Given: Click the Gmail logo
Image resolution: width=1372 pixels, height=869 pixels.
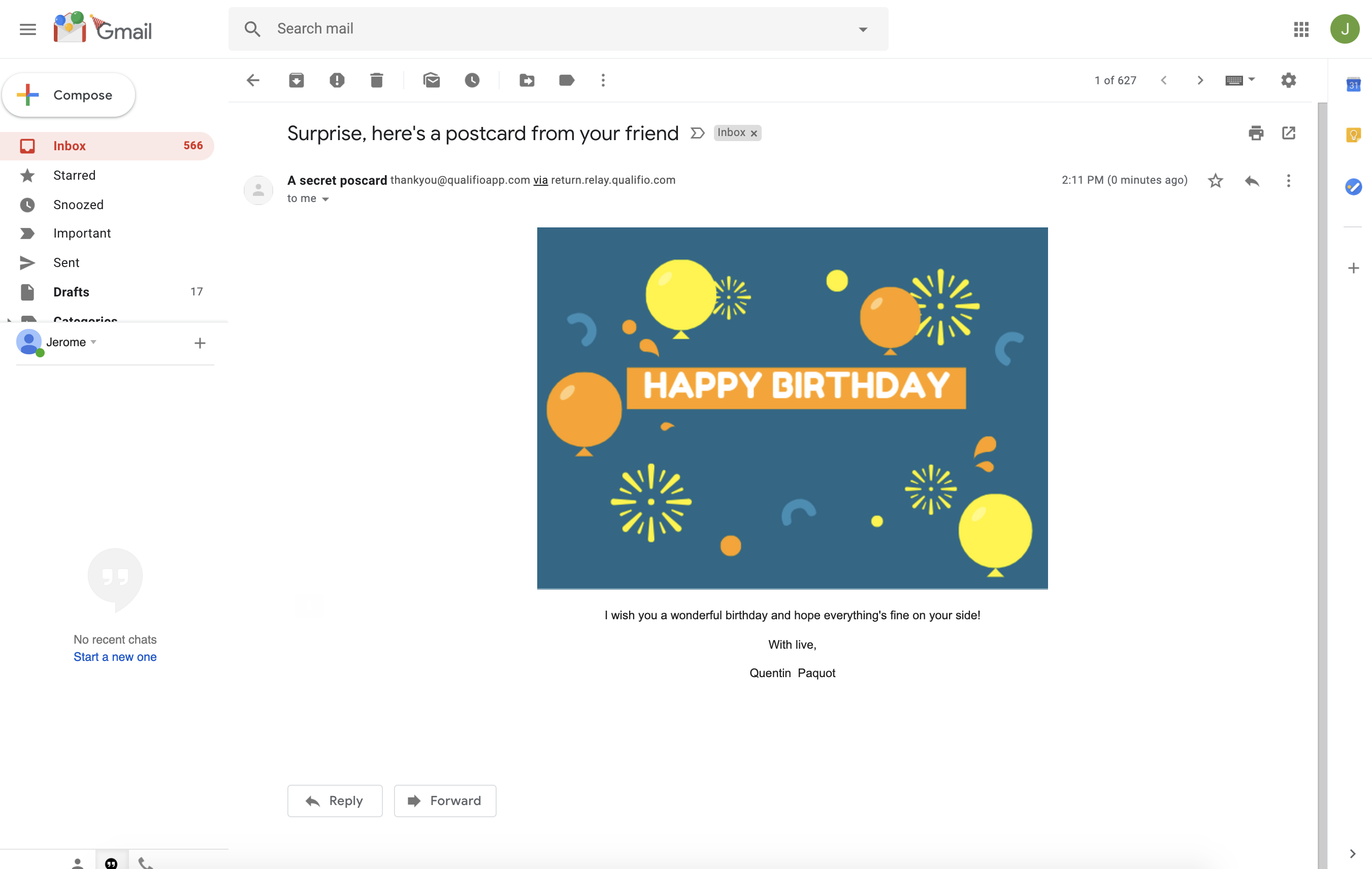Looking at the screenshot, I should click(103, 28).
